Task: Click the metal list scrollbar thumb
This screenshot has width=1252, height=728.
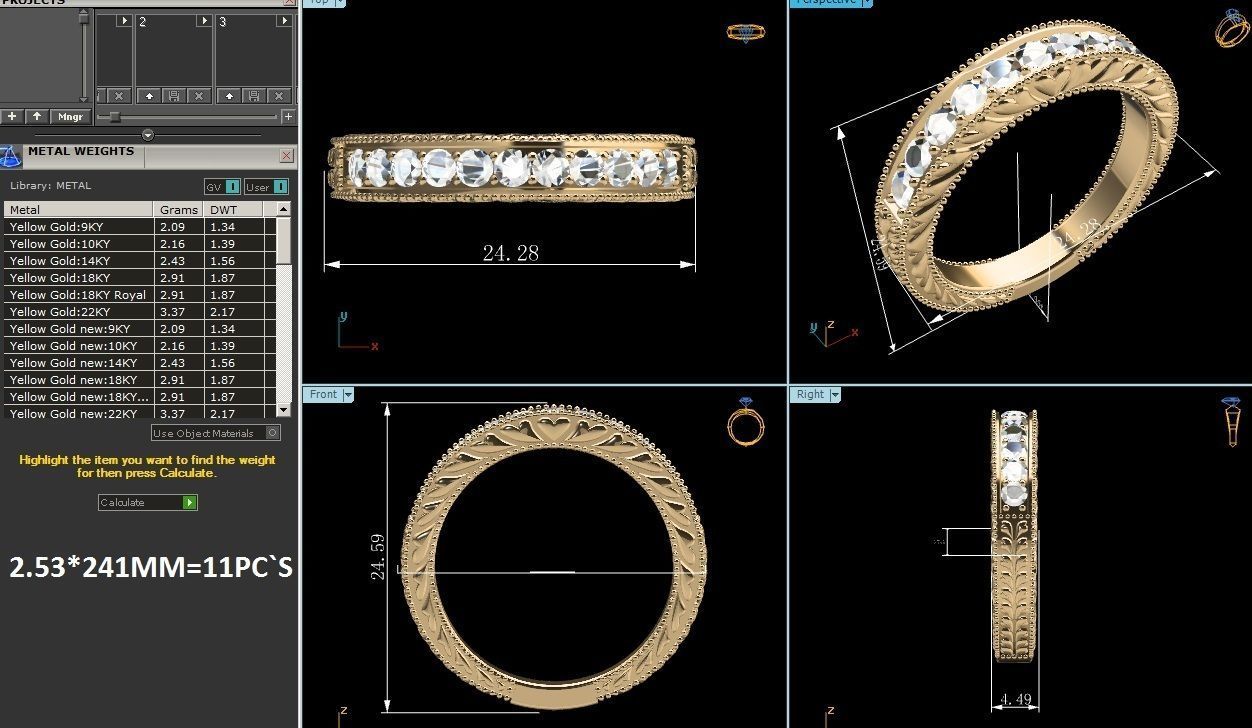Action: pyautogui.click(x=284, y=240)
